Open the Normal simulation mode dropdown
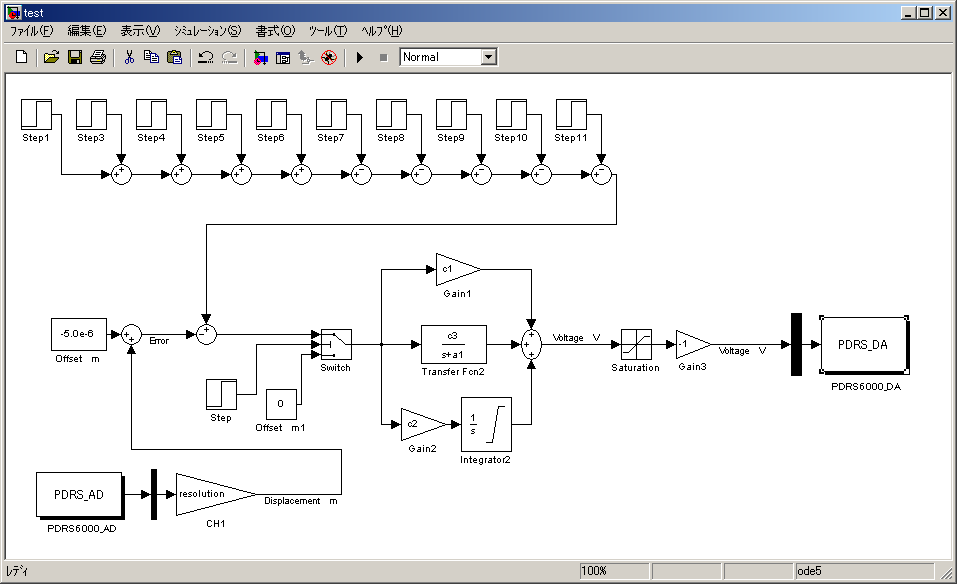Image resolution: width=957 pixels, height=584 pixels. click(488, 57)
